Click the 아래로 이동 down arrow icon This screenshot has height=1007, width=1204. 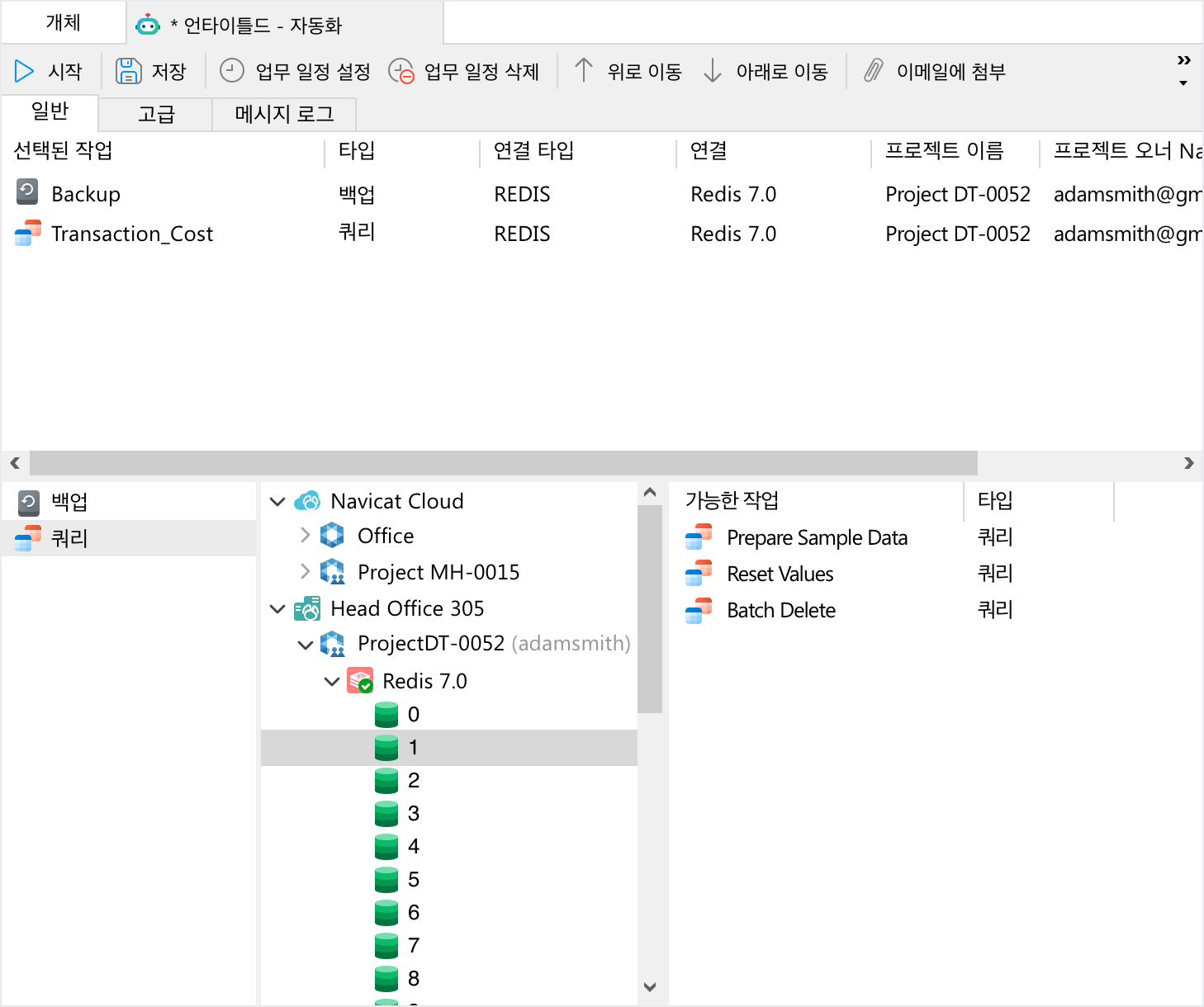(712, 71)
